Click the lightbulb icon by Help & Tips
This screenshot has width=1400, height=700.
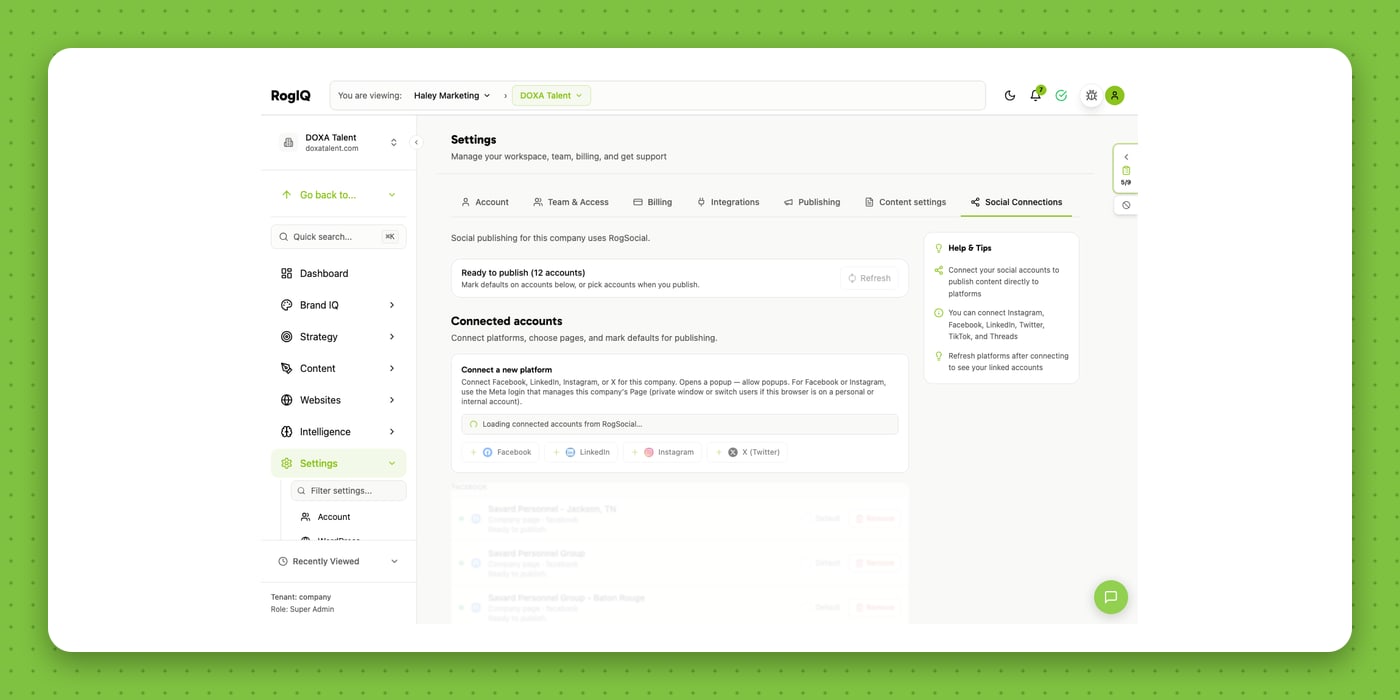click(939, 248)
